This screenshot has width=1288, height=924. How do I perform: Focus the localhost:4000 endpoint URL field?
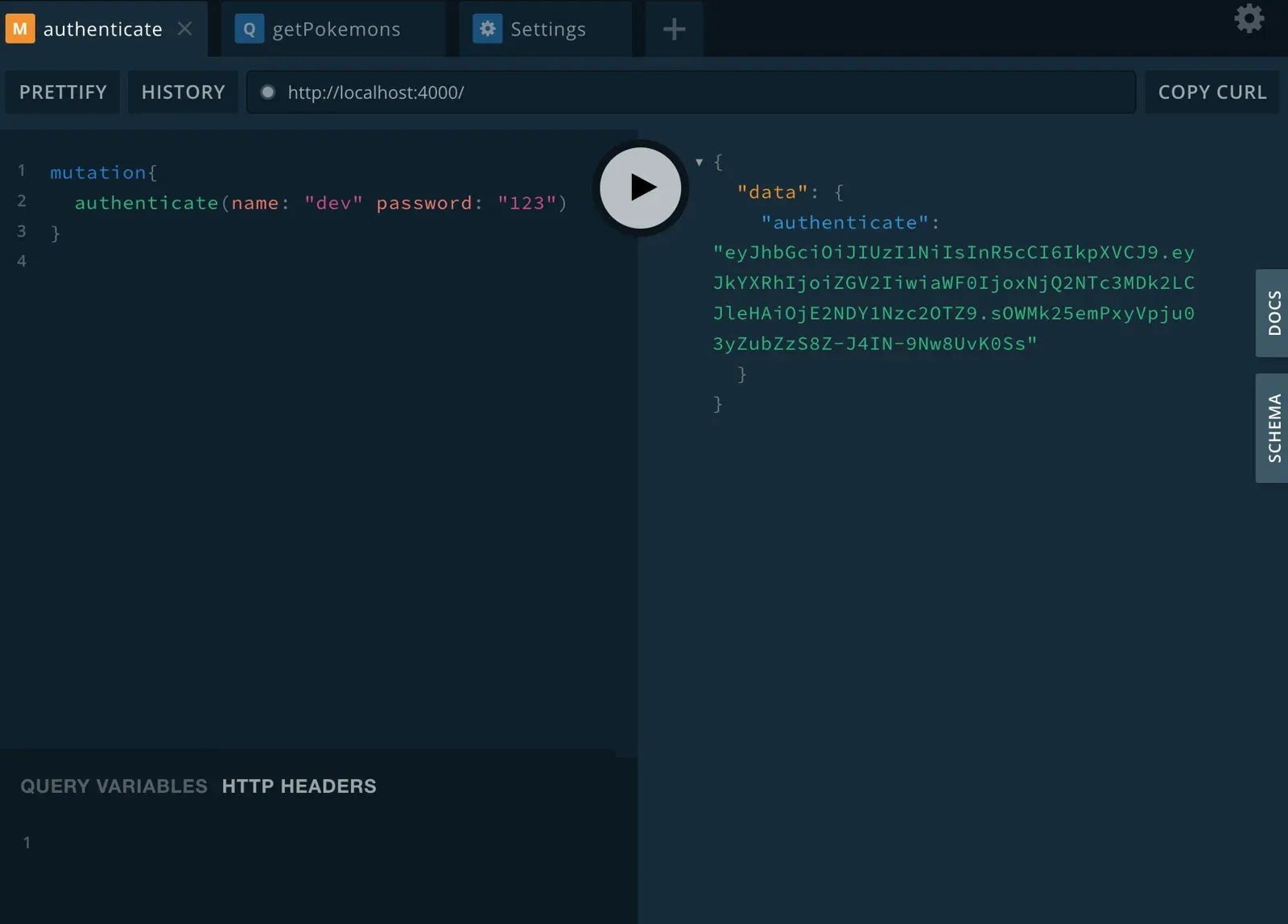[x=691, y=92]
